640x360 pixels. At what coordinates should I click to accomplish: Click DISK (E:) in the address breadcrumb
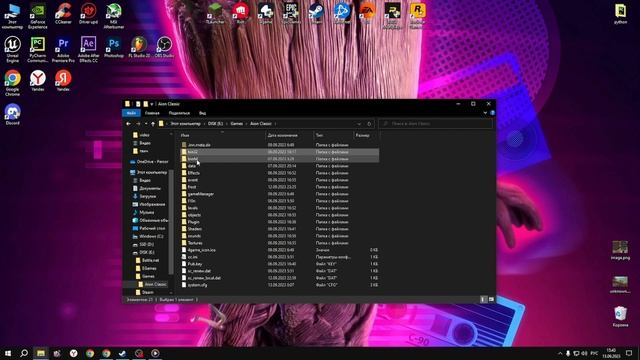[x=216, y=124]
